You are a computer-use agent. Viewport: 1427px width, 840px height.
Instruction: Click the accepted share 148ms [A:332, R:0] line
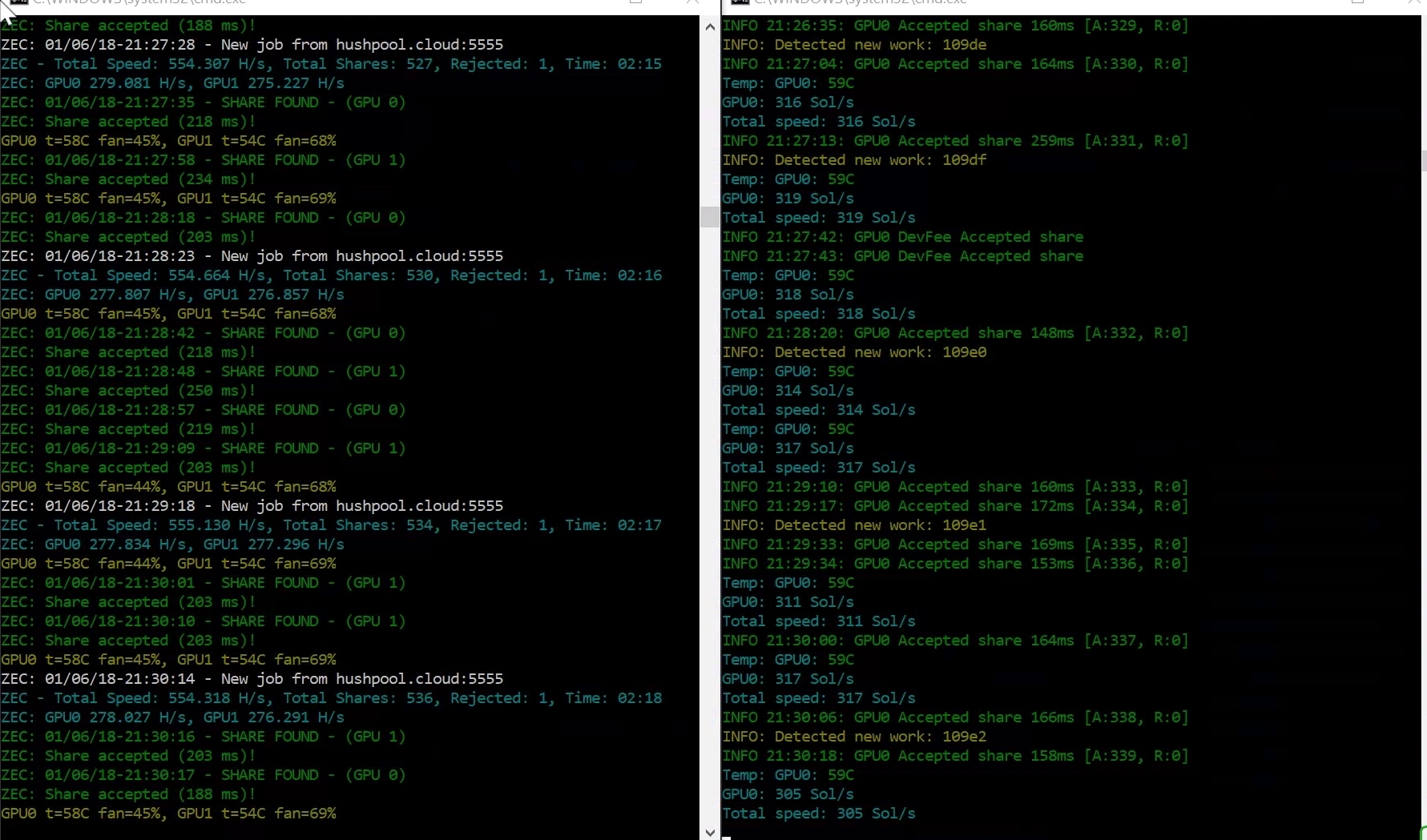[956, 333]
